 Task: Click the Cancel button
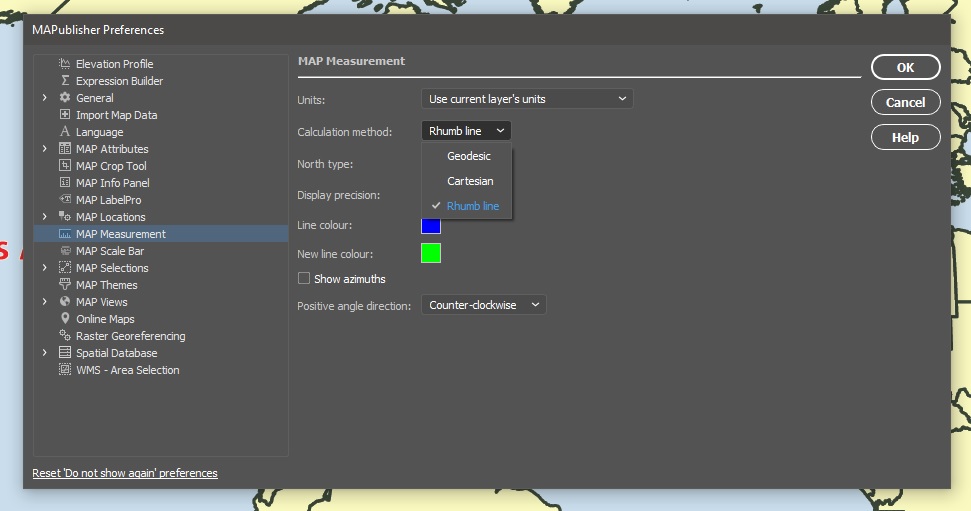click(905, 102)
